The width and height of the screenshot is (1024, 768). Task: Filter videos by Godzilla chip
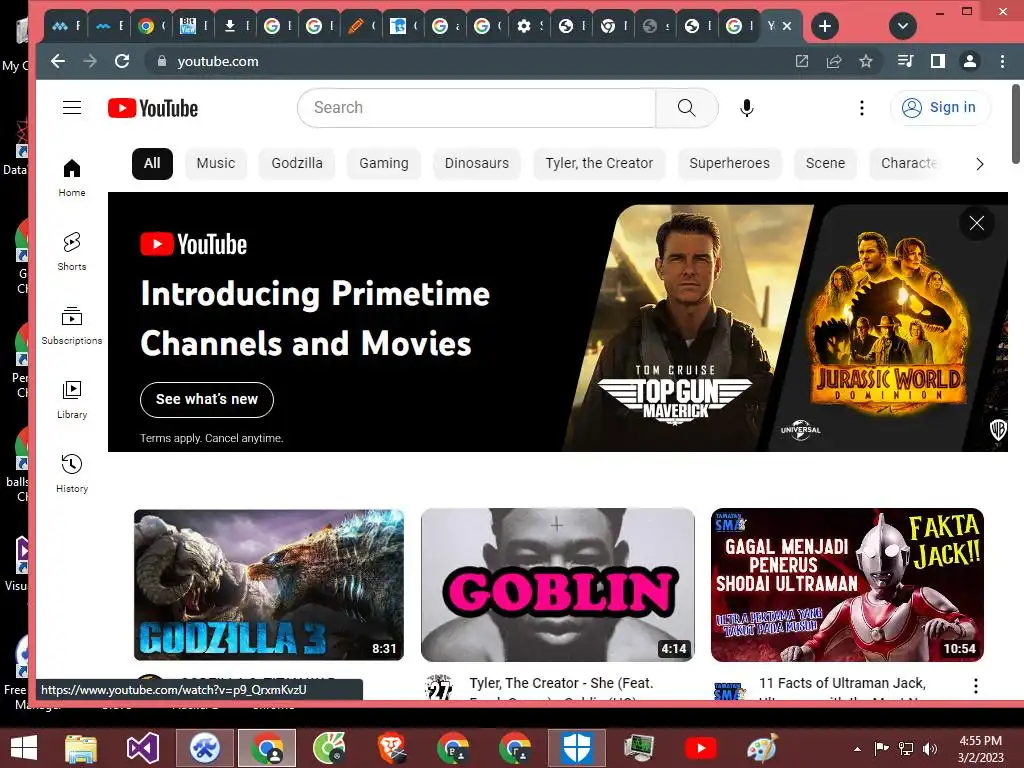pos(297,163)
